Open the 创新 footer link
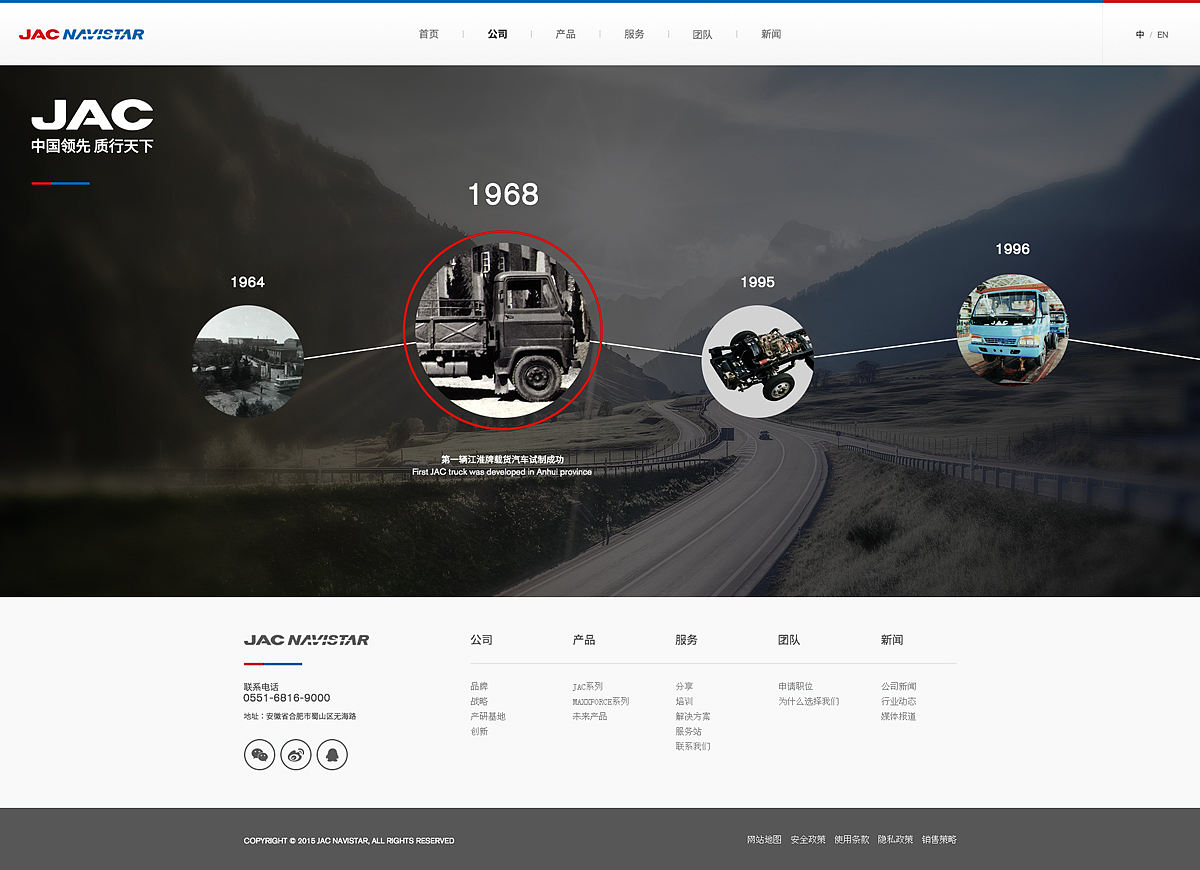Screen dimensions: 1200x870 (x=479, y=732)
